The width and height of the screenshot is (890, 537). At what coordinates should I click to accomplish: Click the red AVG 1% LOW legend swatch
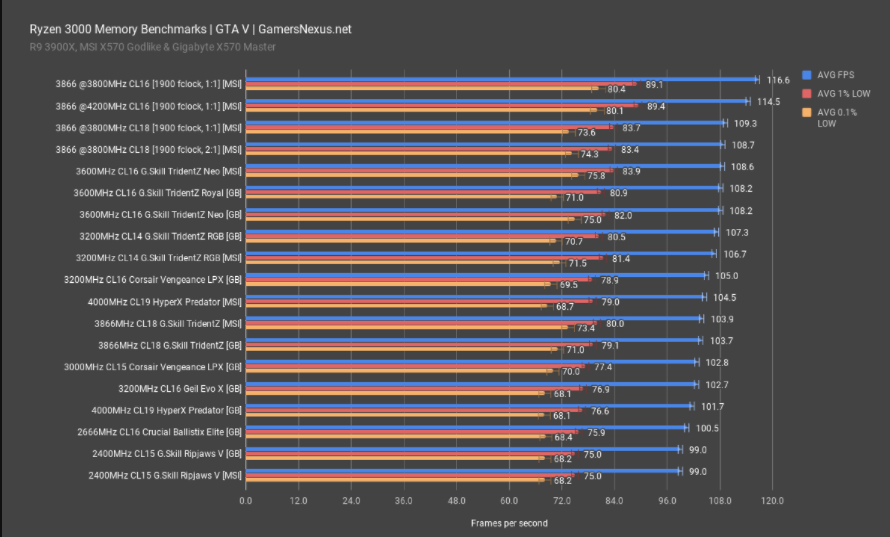pos(805,93)
